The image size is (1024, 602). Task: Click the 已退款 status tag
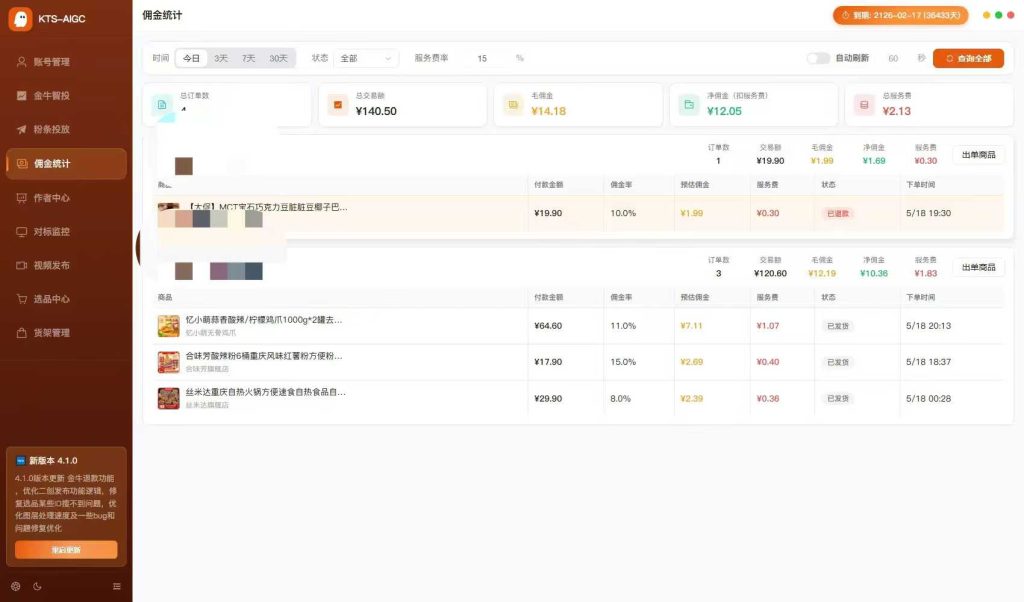[838, 214]
